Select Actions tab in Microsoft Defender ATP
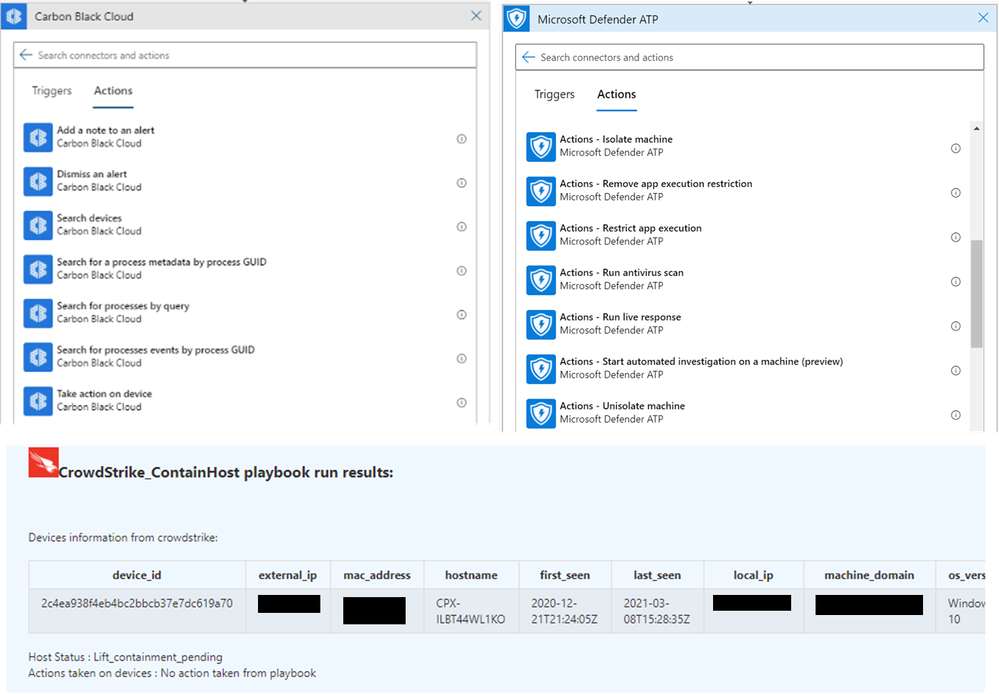The width and height of the screenshot is (999, 694). pos(617,94)
